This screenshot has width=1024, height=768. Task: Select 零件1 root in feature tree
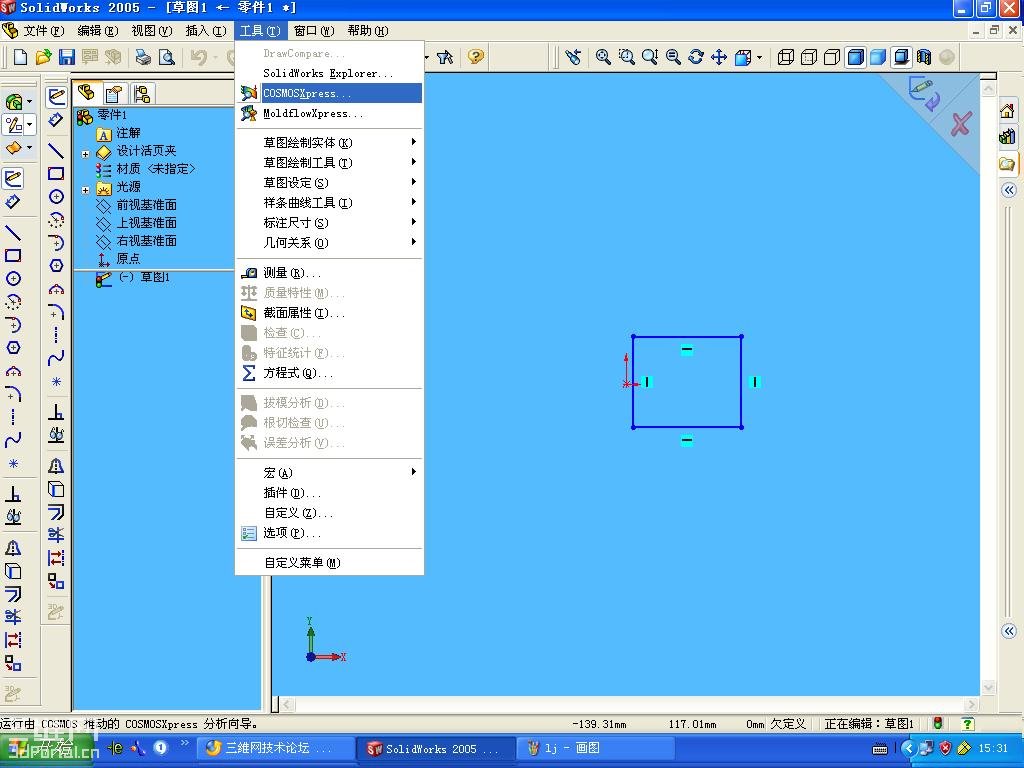(112, 115)
